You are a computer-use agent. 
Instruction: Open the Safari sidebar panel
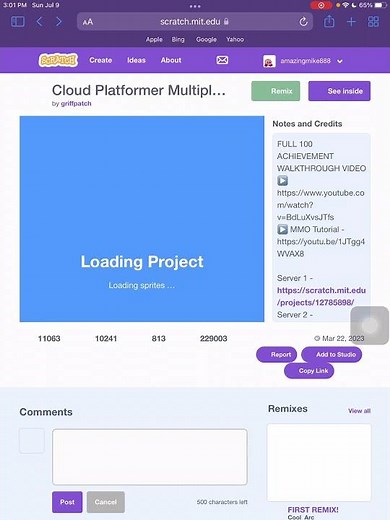pyautogui.click(x=18, y=22)
